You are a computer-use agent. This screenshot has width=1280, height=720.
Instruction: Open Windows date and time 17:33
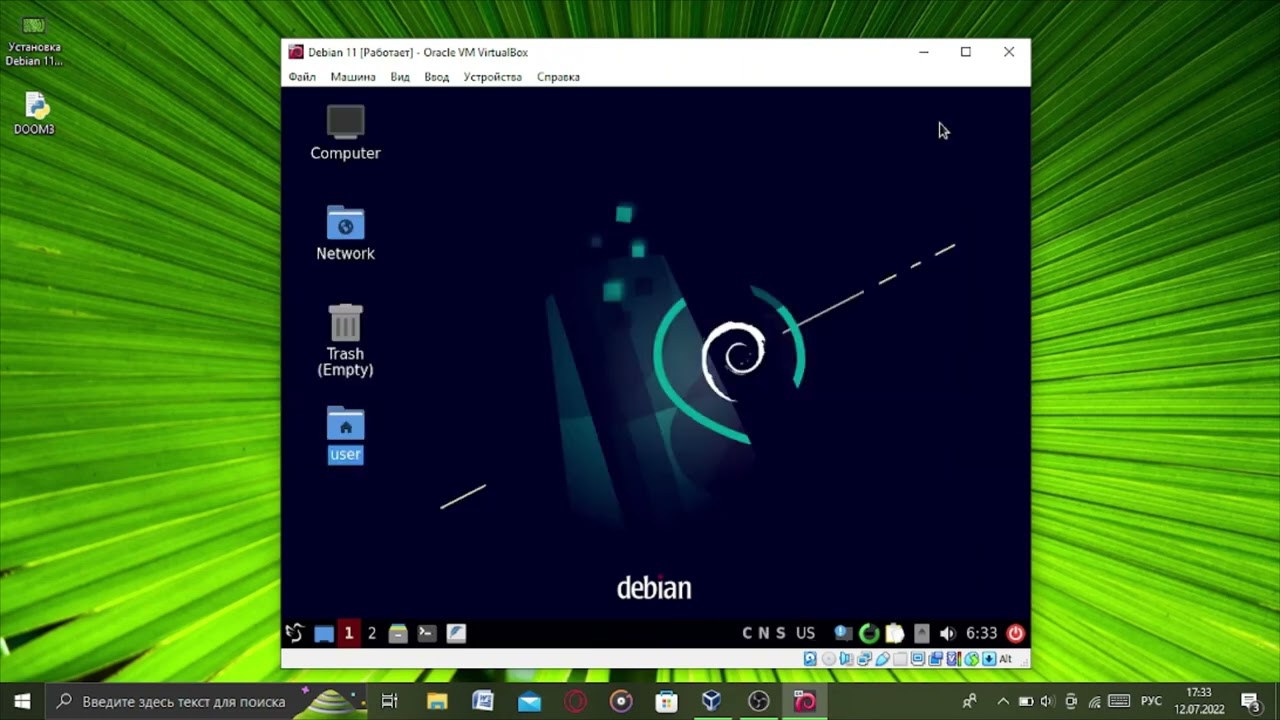pos(1199,701)
